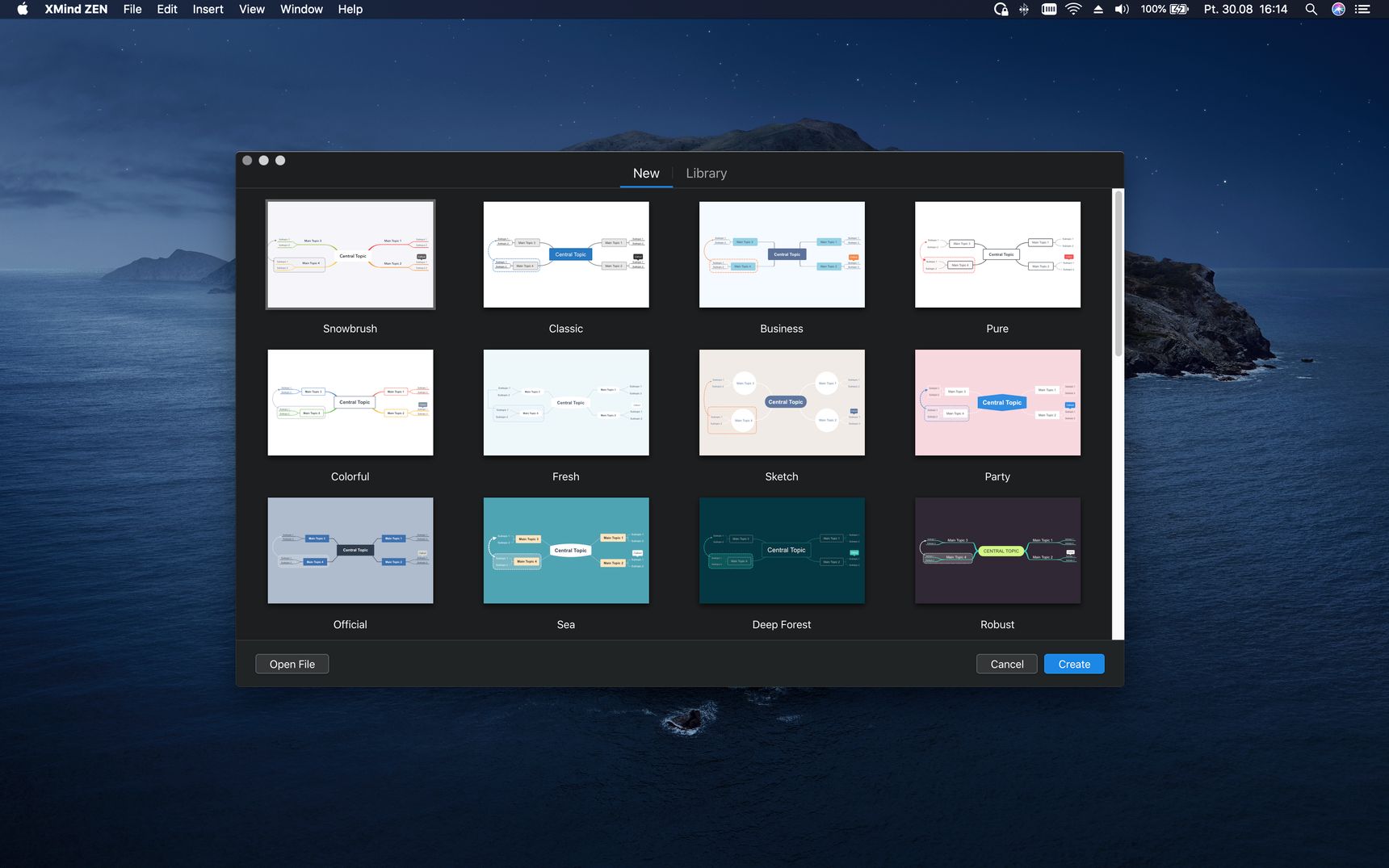The width and height of the screenshot is (1389, 868).
Task: Select the Party theme thumbnail
Action: pos(997,402)
